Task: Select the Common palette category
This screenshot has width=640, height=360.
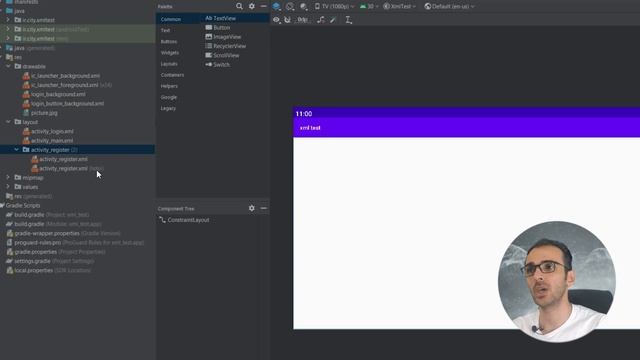Action: click(x=171, y=19)
